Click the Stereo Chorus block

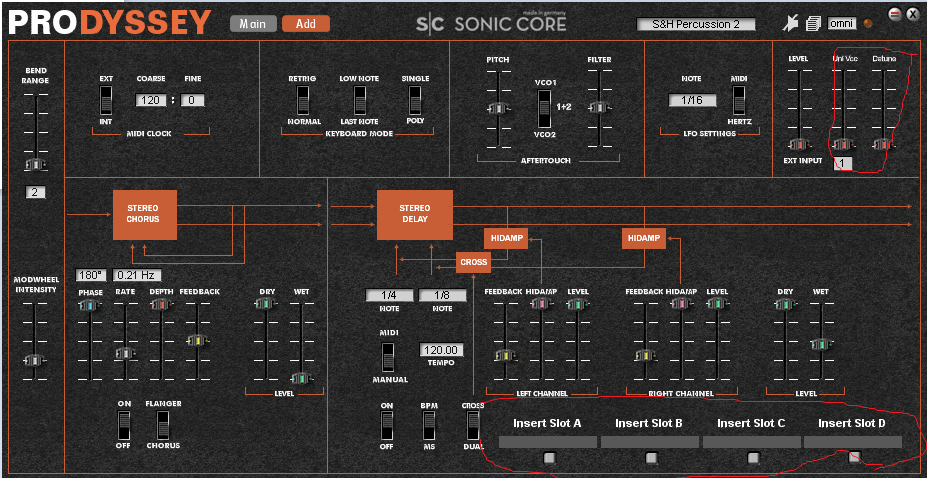tap(144, 214)
